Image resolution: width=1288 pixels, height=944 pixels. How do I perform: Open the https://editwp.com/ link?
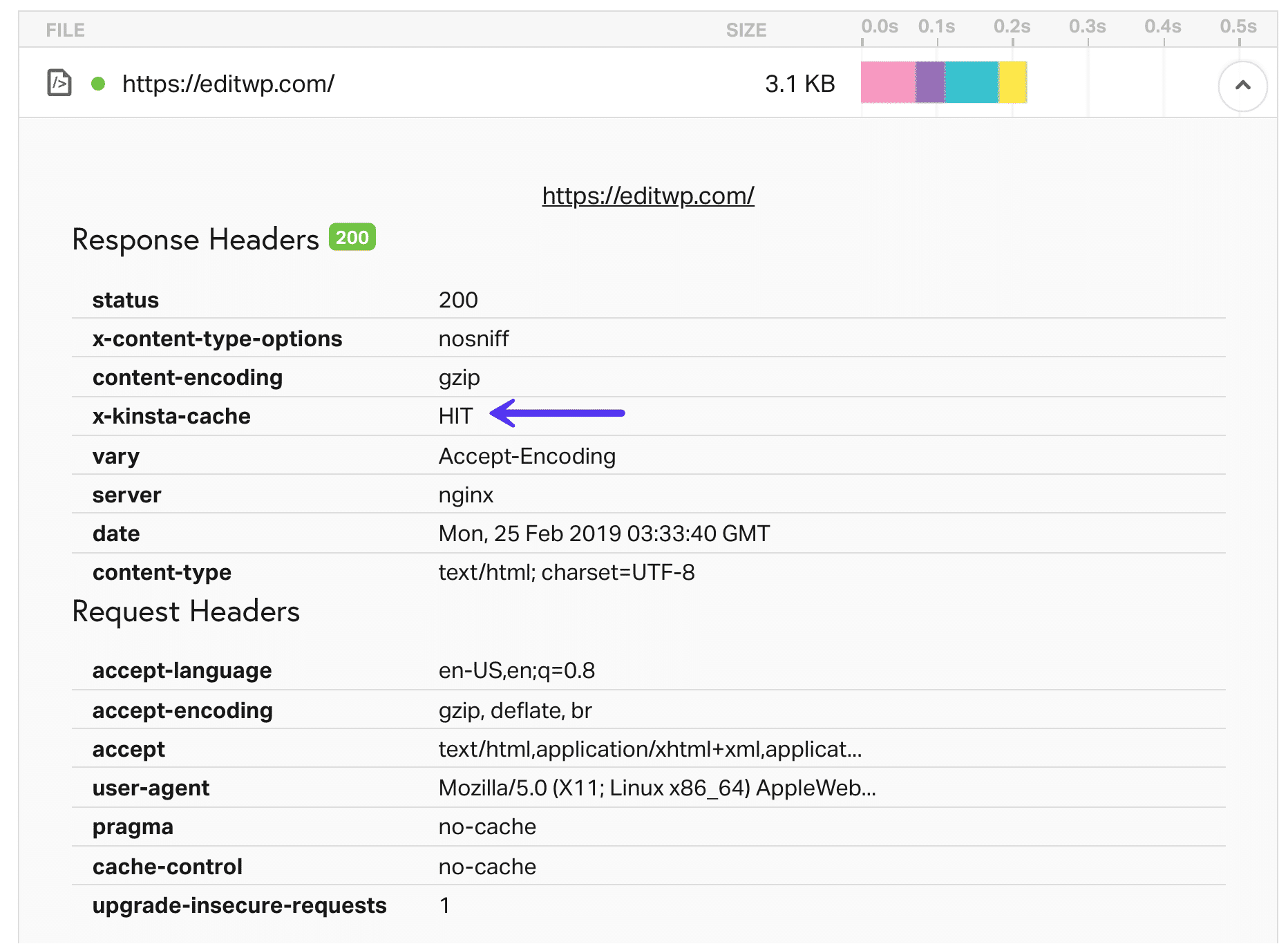tap(647, 196)
